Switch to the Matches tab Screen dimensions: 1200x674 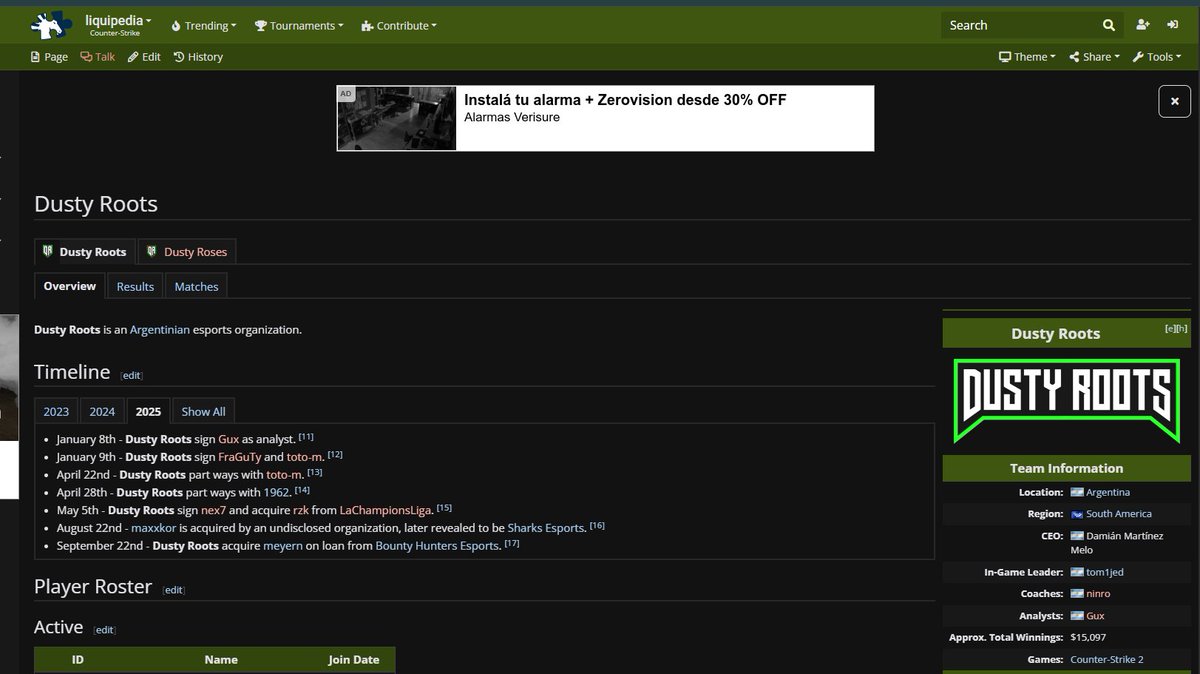tap(196, 286)
